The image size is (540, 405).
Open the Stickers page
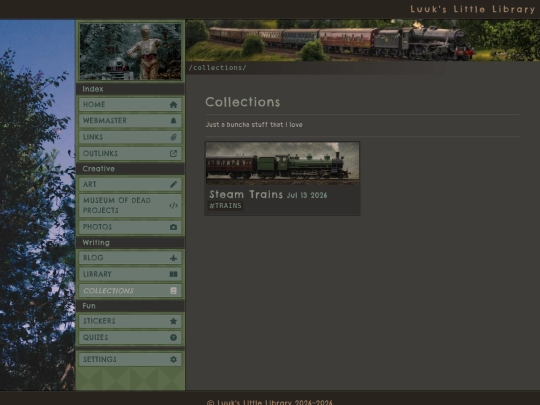(130, 321)
